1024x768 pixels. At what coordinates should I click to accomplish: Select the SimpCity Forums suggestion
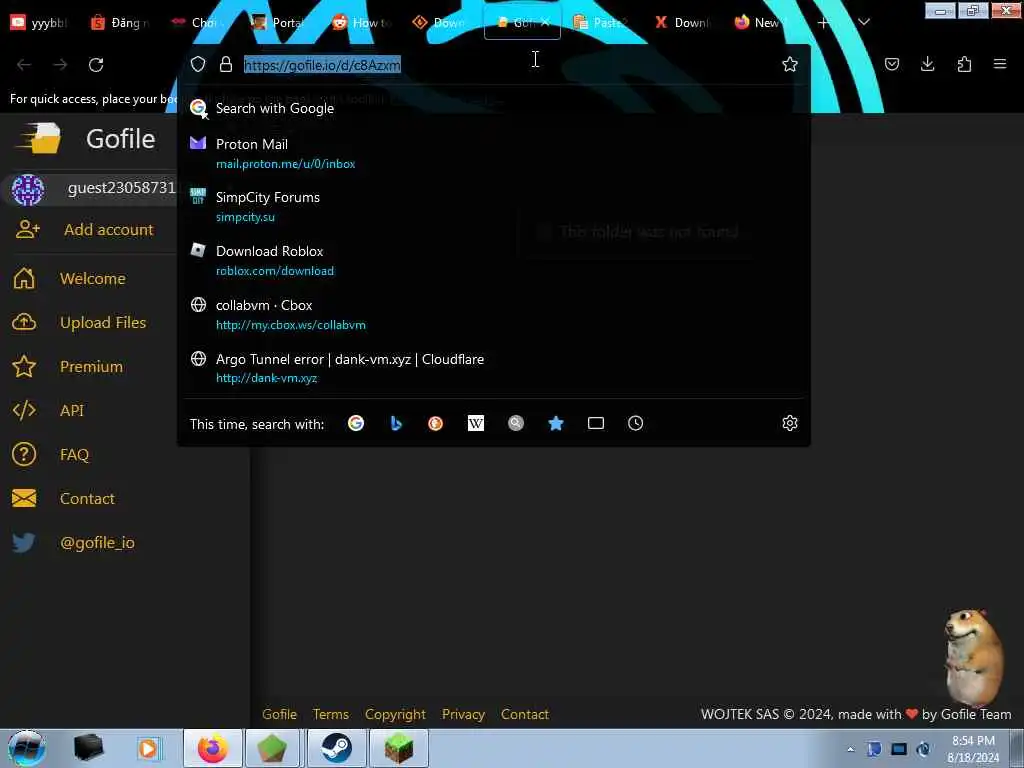pos(494,206)
